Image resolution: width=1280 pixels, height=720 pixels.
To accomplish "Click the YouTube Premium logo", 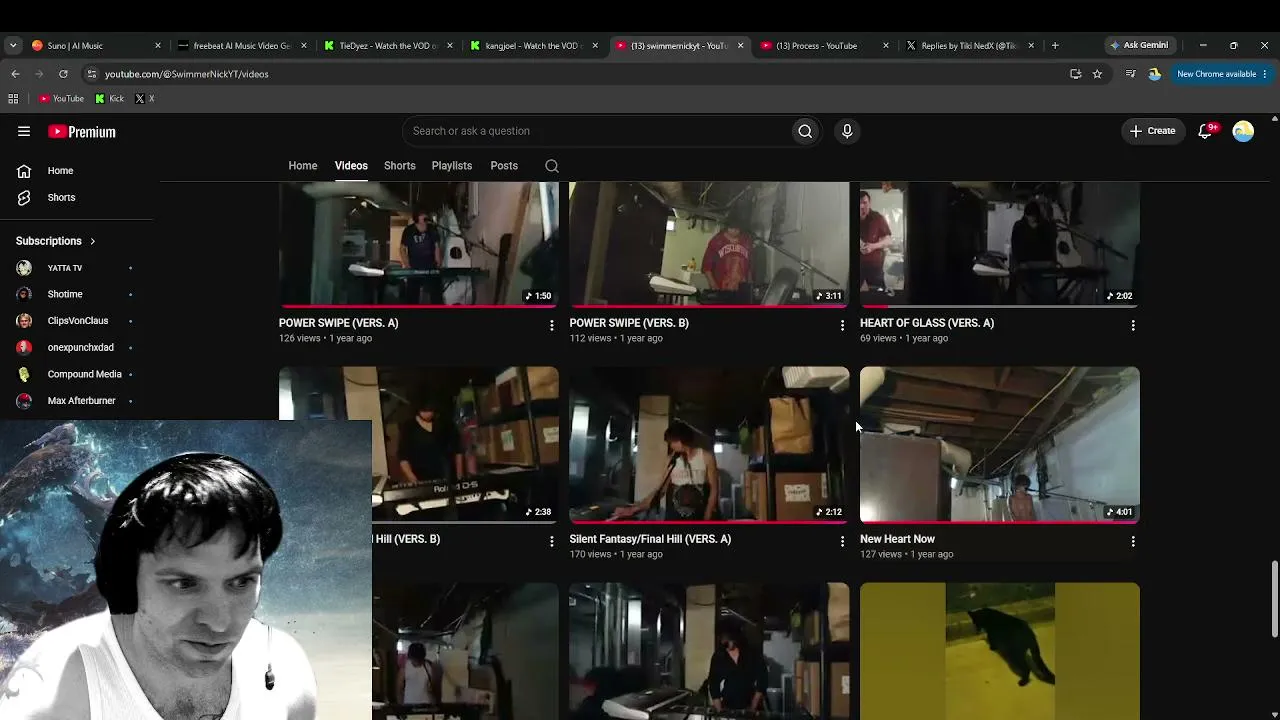I will click(x=82, y=131).
